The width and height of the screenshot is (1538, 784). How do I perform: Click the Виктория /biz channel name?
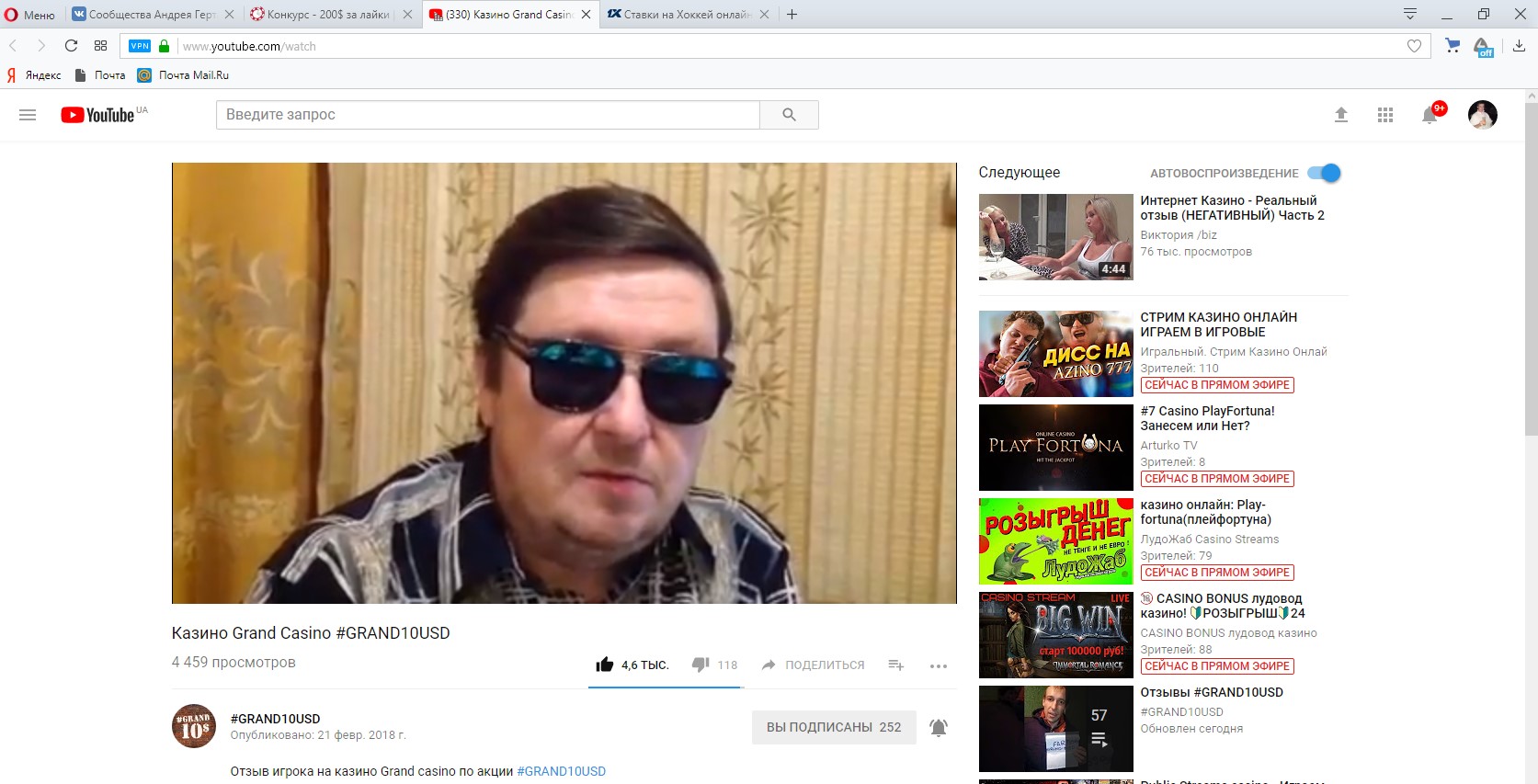(1178, 235)
